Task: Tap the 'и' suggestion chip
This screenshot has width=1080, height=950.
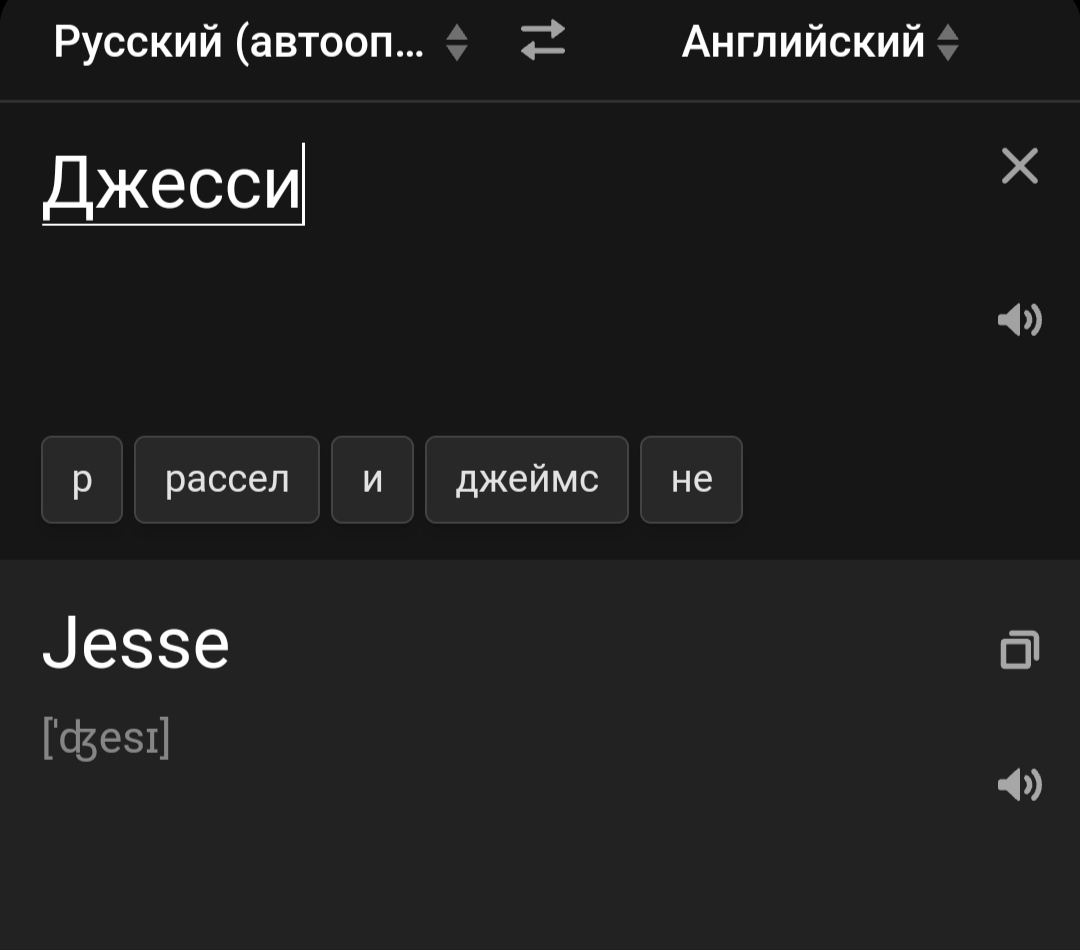Action: 372,480
